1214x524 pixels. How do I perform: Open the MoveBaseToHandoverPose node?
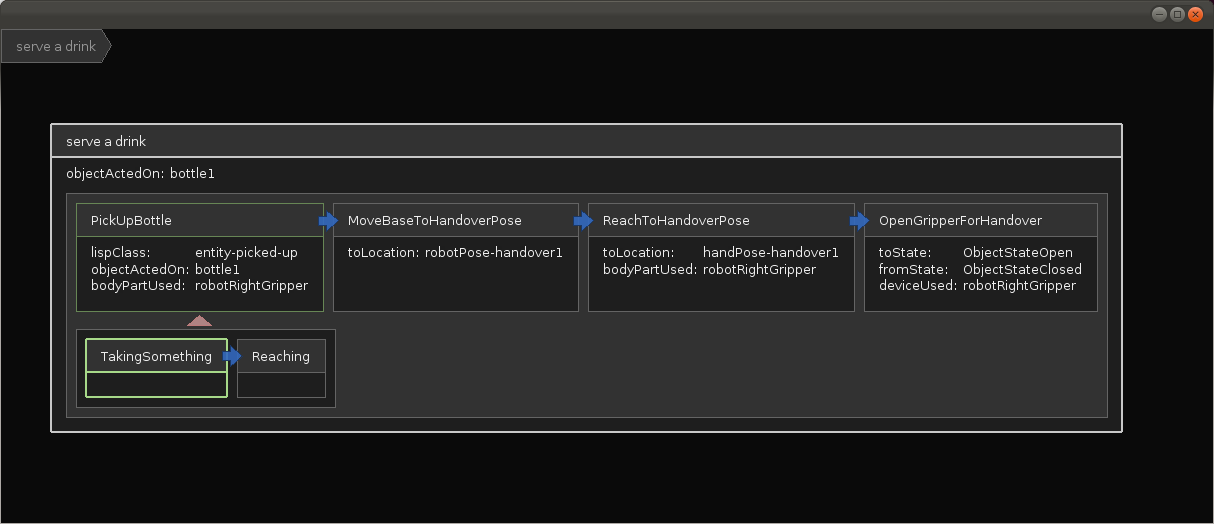456,220
